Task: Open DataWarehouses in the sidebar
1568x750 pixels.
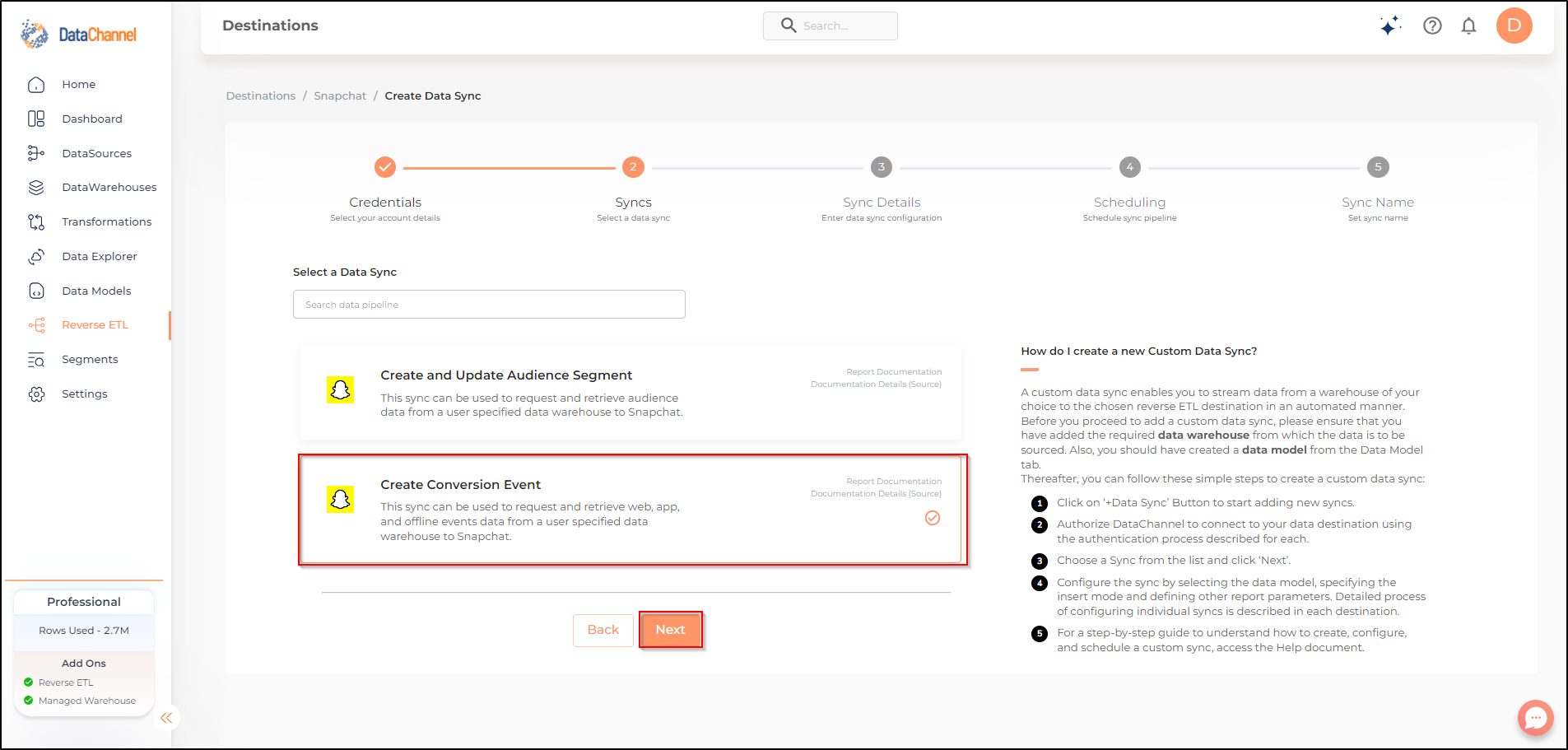Action: 109,188
